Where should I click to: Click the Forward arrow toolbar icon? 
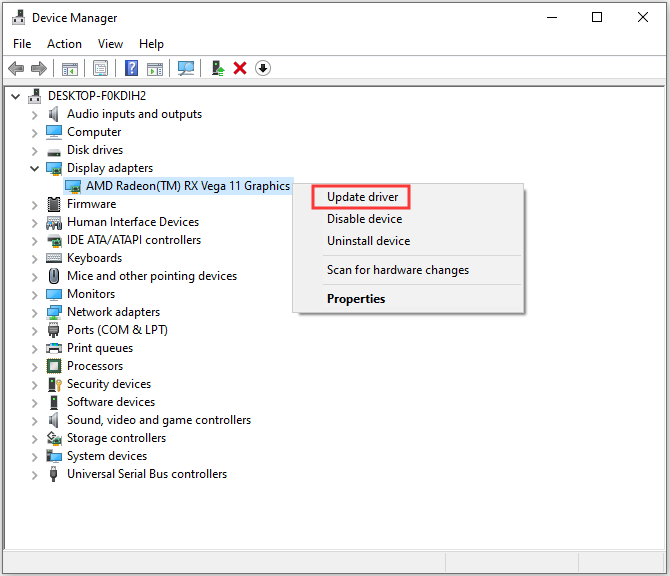(39, 68)
